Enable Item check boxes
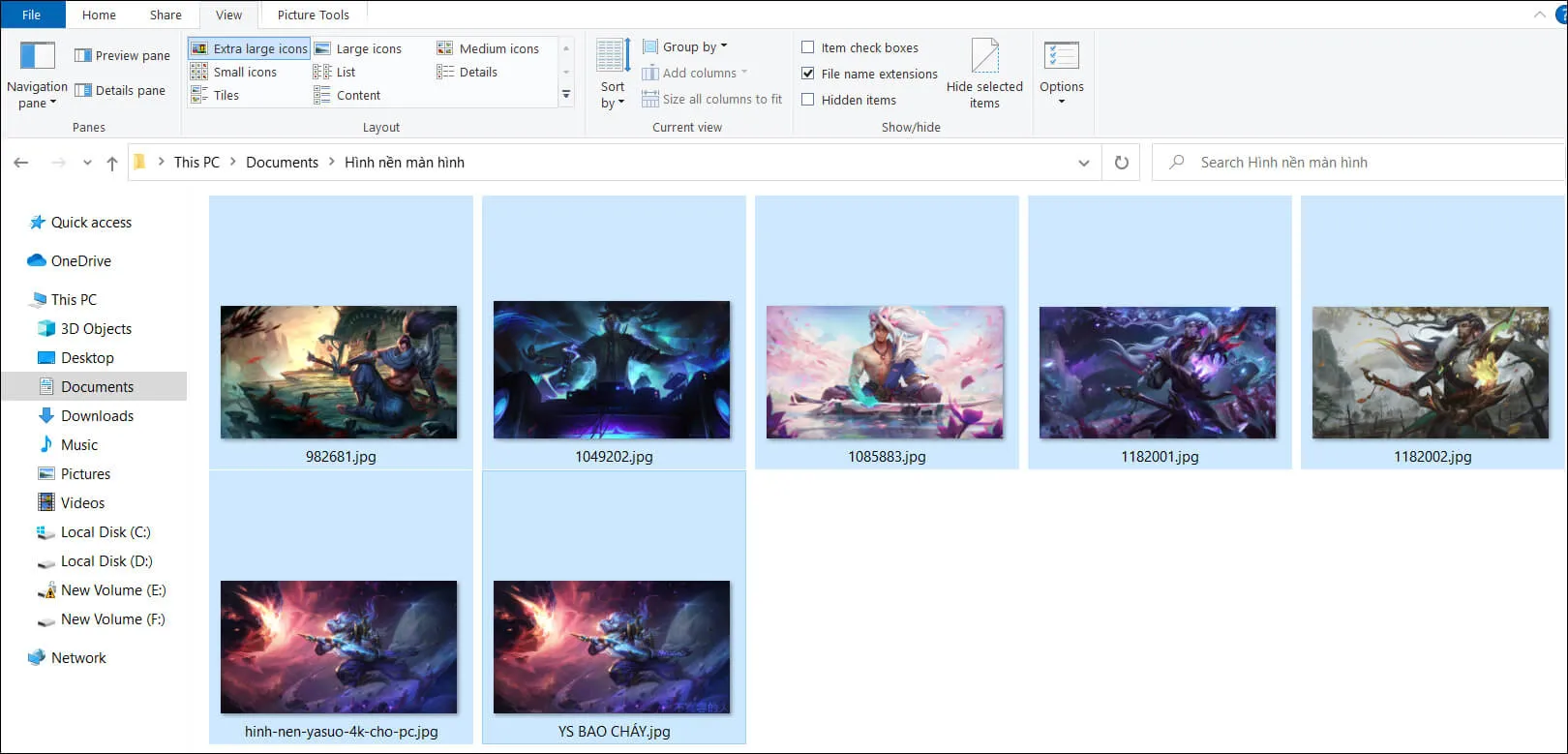 pos(808,47)
